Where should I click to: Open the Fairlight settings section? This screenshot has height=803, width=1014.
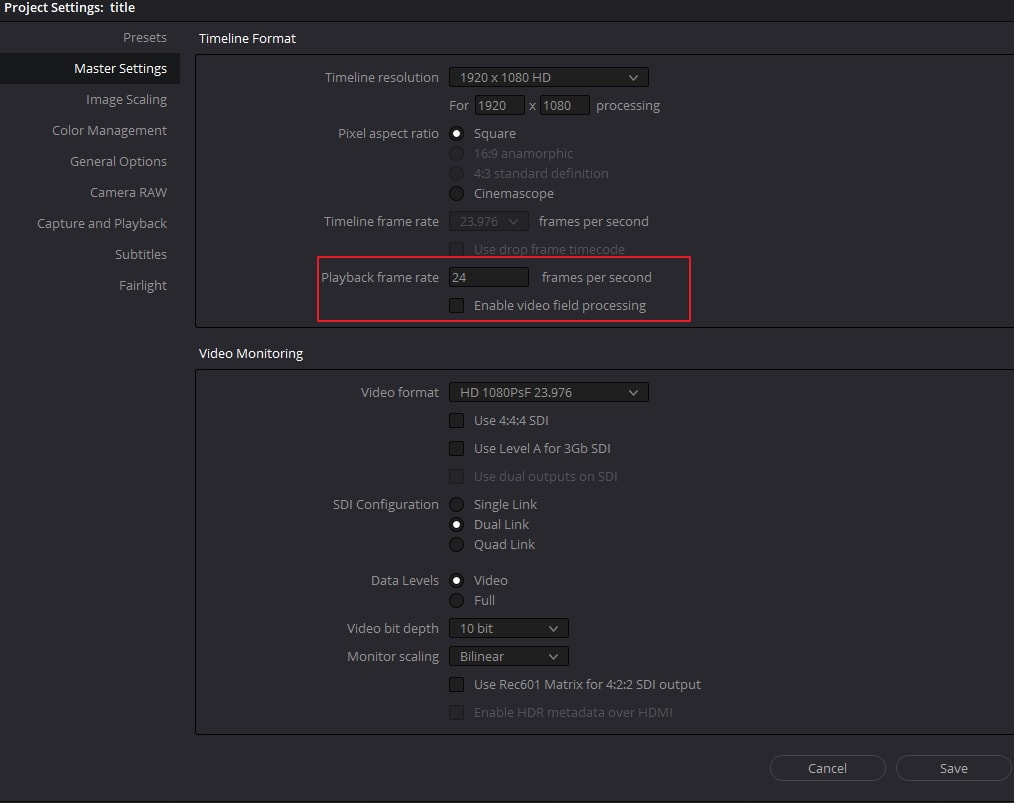coord(142,286)
